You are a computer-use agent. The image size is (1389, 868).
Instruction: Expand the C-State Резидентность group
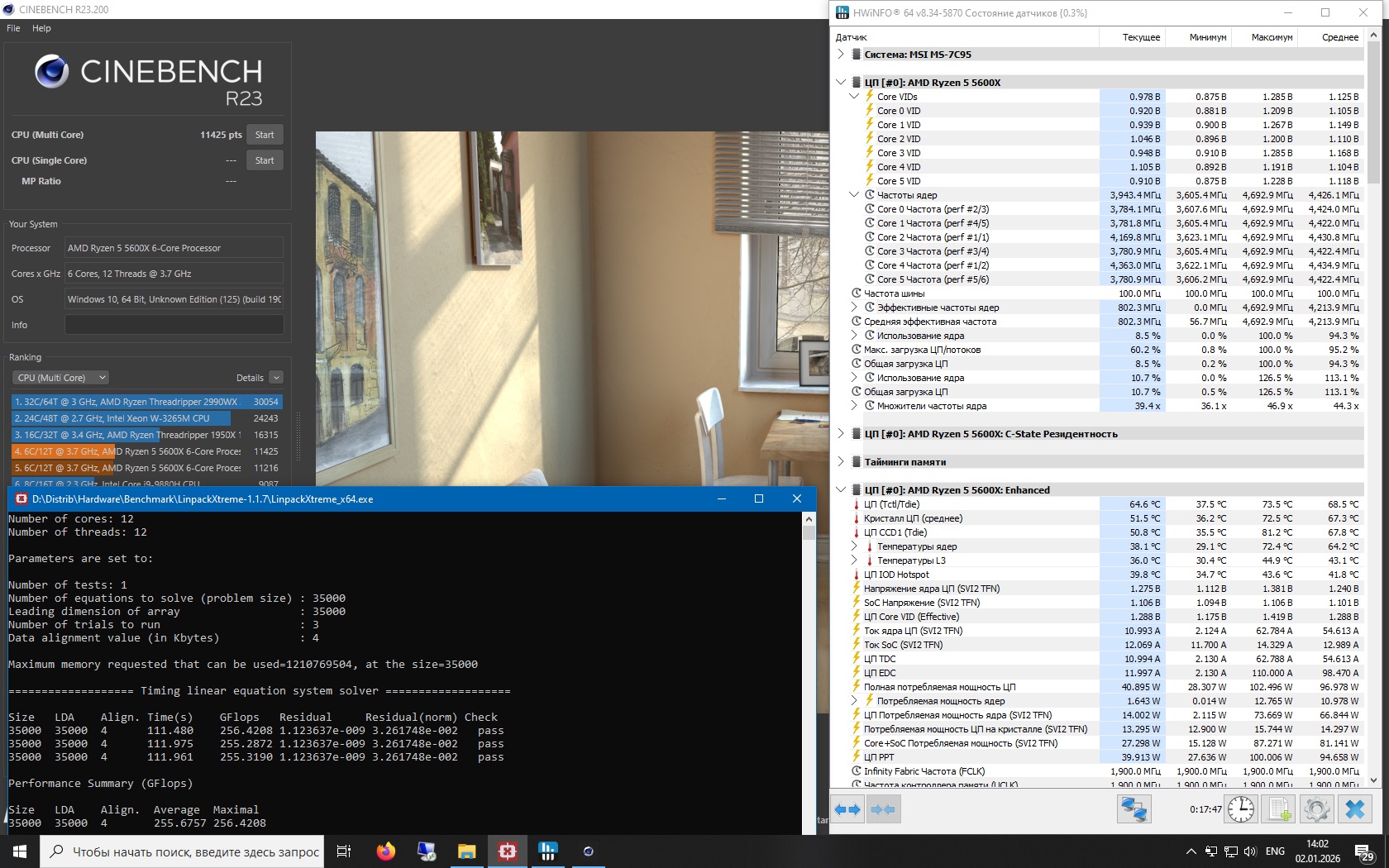click(x=841, y=434)
